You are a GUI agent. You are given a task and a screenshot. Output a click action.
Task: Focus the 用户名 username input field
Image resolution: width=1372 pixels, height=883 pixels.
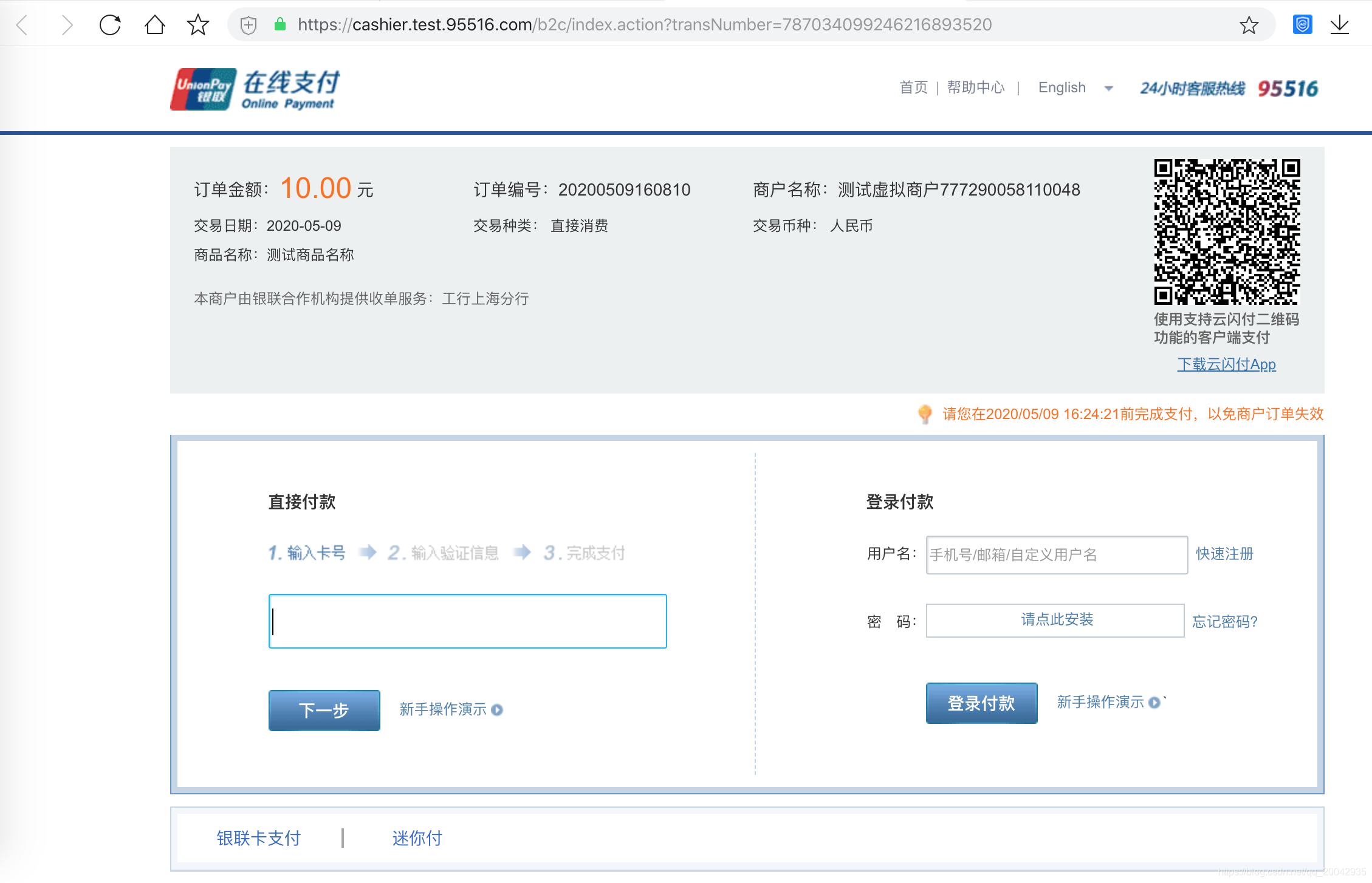click(1056, 555)
